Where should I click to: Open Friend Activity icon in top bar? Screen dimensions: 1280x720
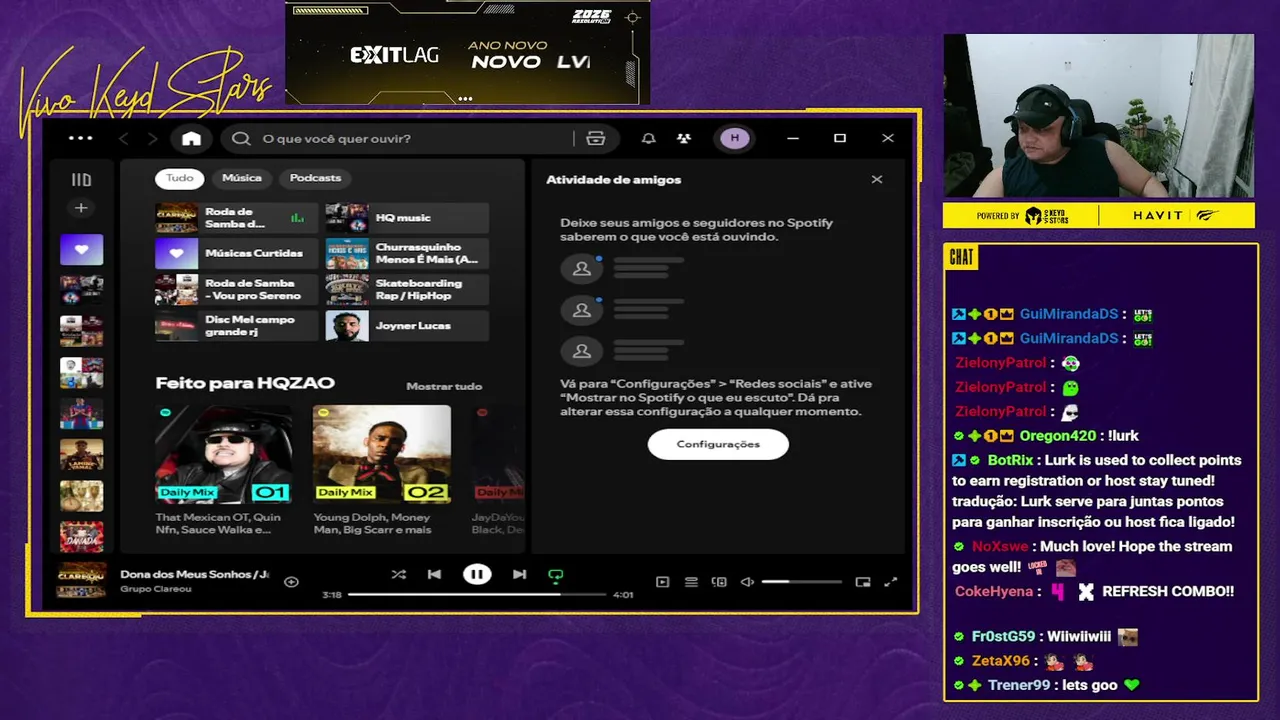[x=684, y=139]
